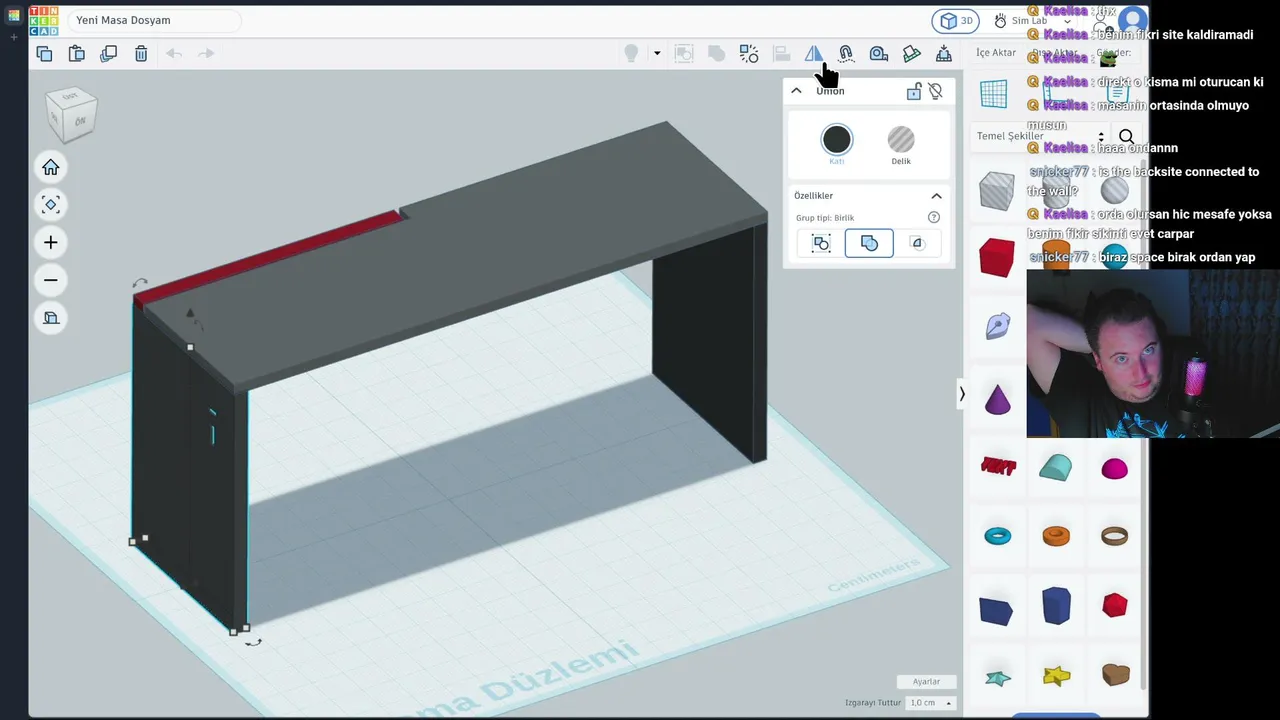This screenshot has height=720, width=1280.
Task: Hide the selected shape via bulb icon
Action: [x=935, y=91]
